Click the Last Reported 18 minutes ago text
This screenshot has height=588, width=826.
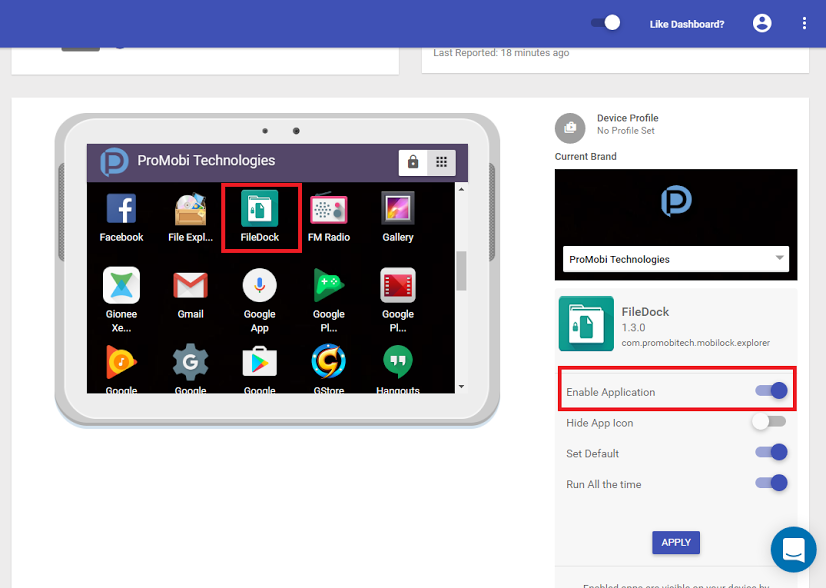[501, 53]
